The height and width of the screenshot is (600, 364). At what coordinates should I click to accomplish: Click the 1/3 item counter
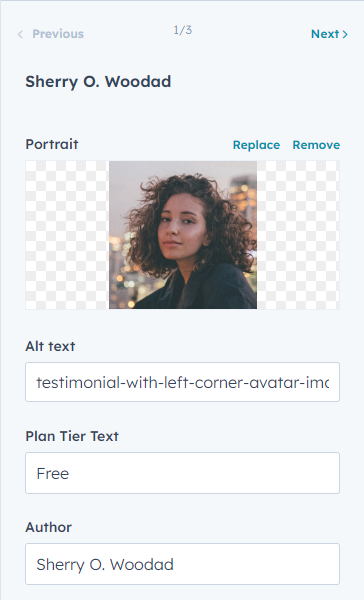(183, 30)
